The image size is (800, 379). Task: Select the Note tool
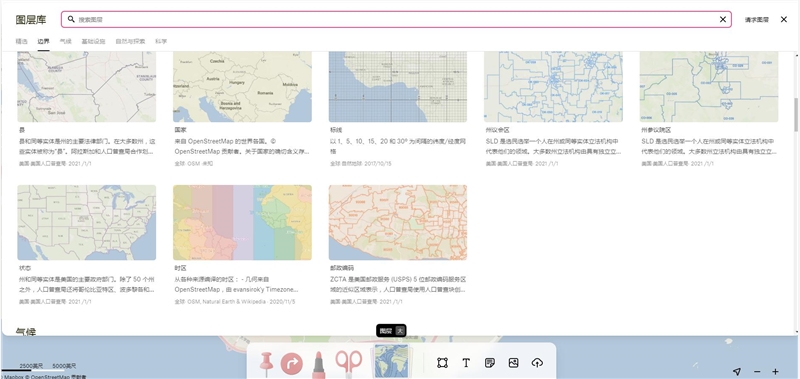coord(490,363)
